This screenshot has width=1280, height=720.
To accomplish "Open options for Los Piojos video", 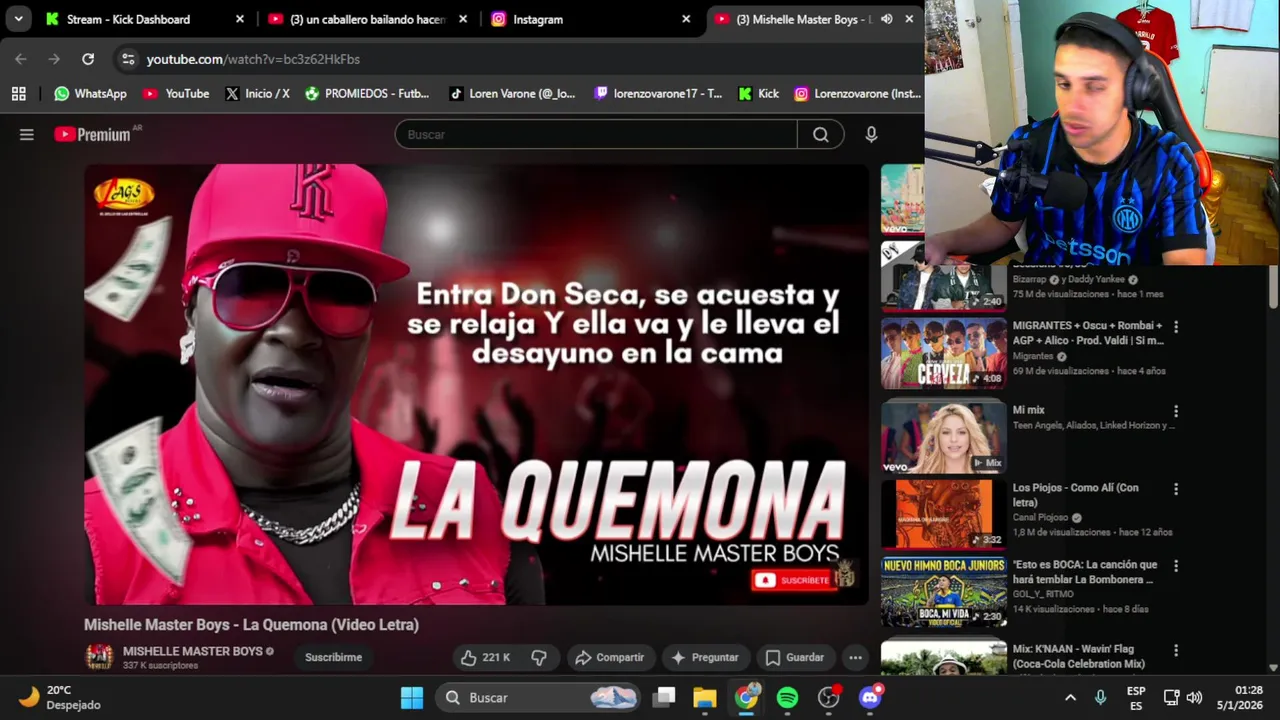I will (1176, 489).
